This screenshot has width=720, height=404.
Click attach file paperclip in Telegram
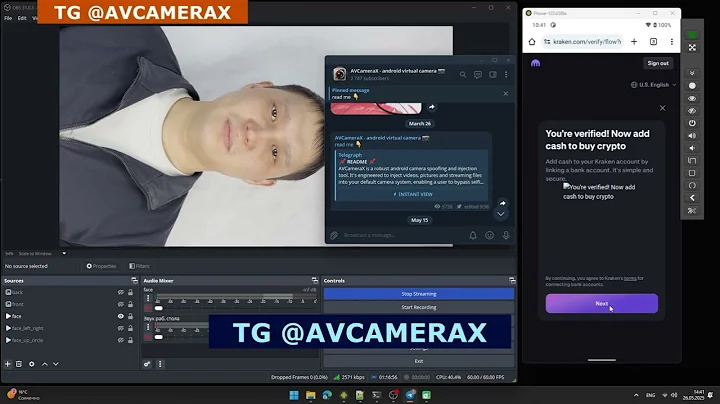pyautogui.click(x=334, y=236)
